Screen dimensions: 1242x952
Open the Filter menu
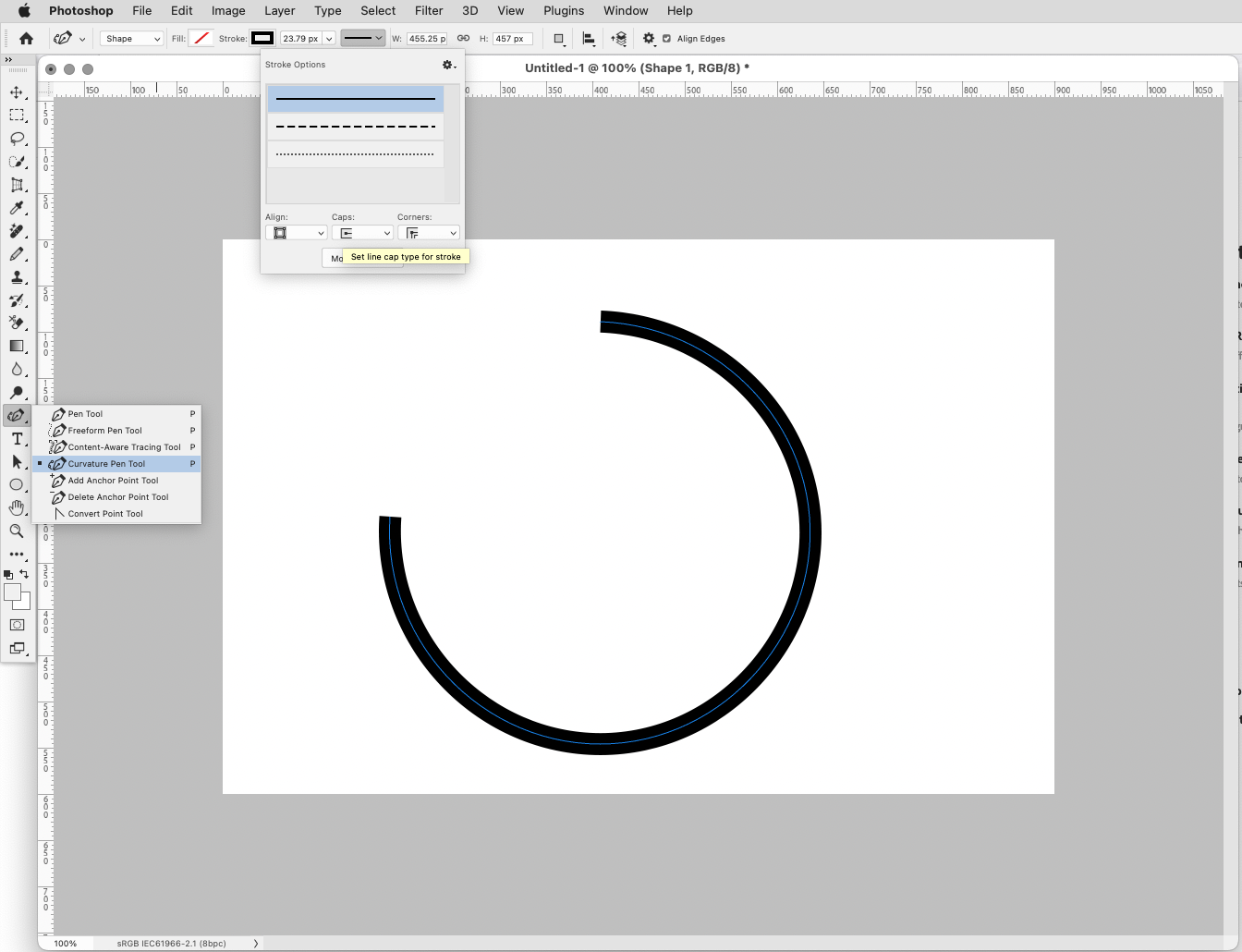coord(429,10)
